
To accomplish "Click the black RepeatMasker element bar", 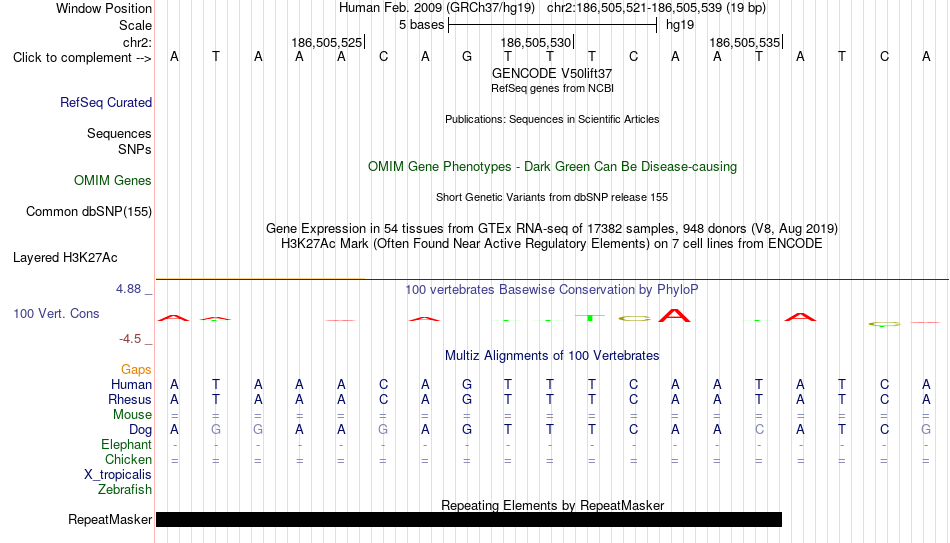I will point(469,519).
